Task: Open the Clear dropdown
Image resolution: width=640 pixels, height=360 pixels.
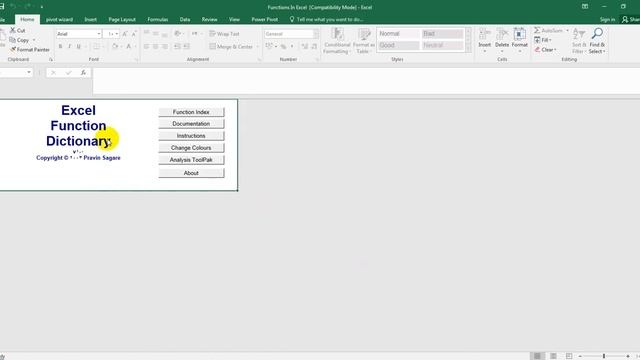Action: (545, 50)
